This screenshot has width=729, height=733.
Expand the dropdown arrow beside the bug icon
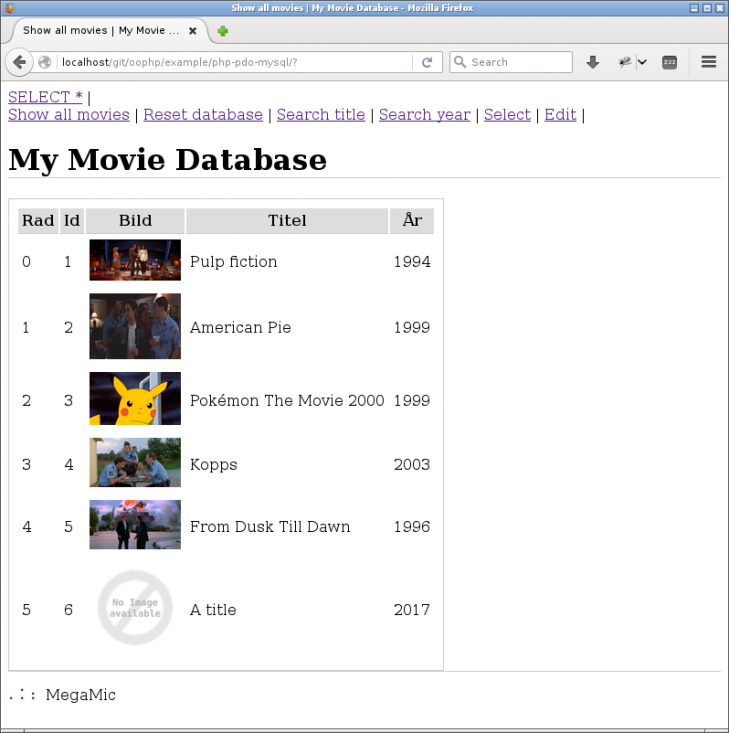tap(642, 62)
